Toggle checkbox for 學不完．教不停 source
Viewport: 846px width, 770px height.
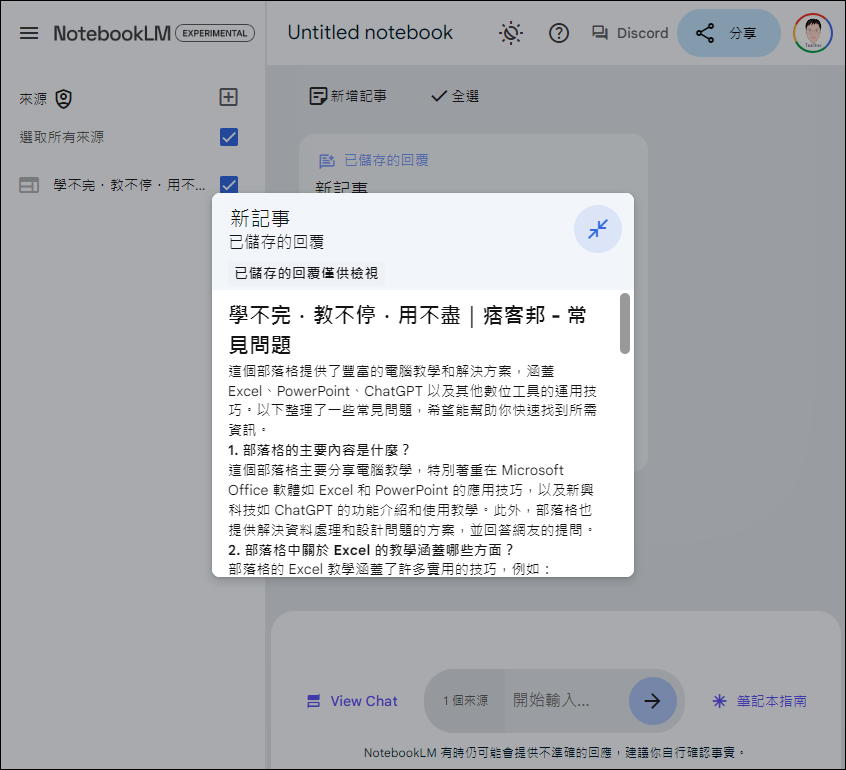click(229, 184)
